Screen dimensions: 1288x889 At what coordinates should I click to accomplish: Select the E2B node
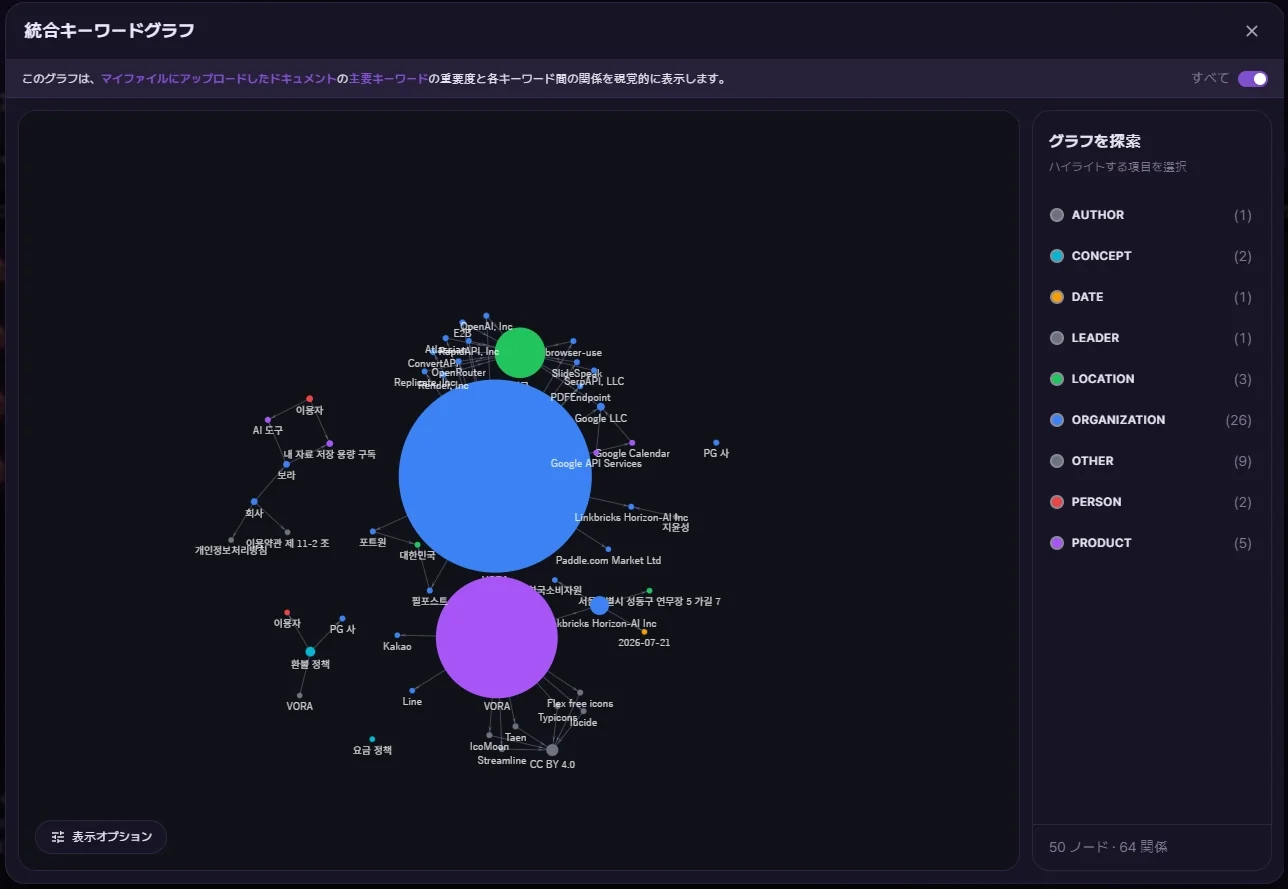pos(462,322)
